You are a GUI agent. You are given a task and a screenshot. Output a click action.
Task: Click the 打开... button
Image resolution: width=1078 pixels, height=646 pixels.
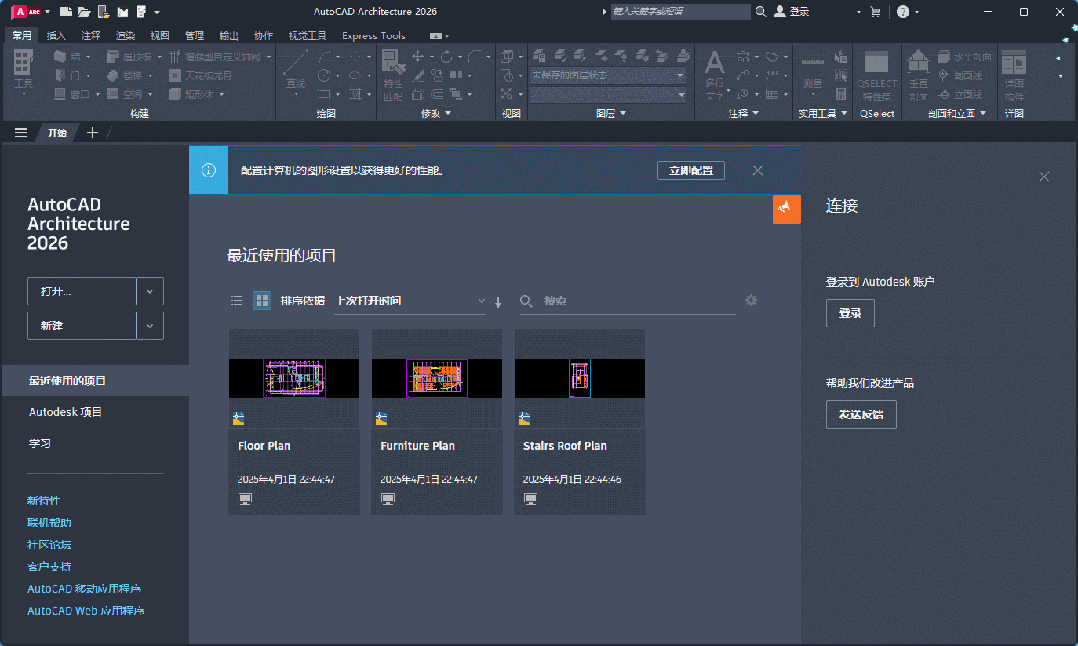pyautogui.click(x=81, y=291)
